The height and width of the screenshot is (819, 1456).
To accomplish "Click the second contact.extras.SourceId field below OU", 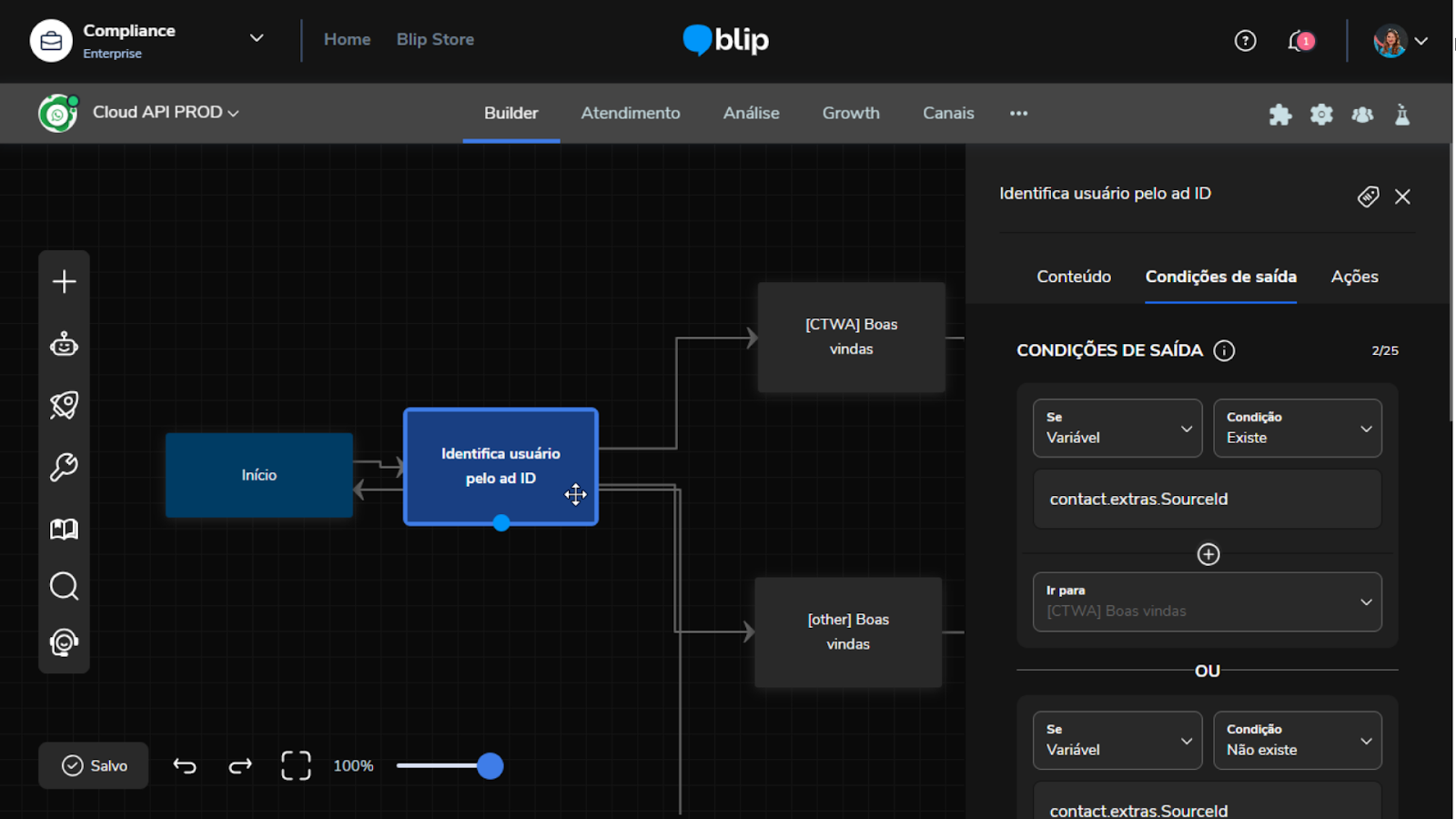I will [1208, 803].
